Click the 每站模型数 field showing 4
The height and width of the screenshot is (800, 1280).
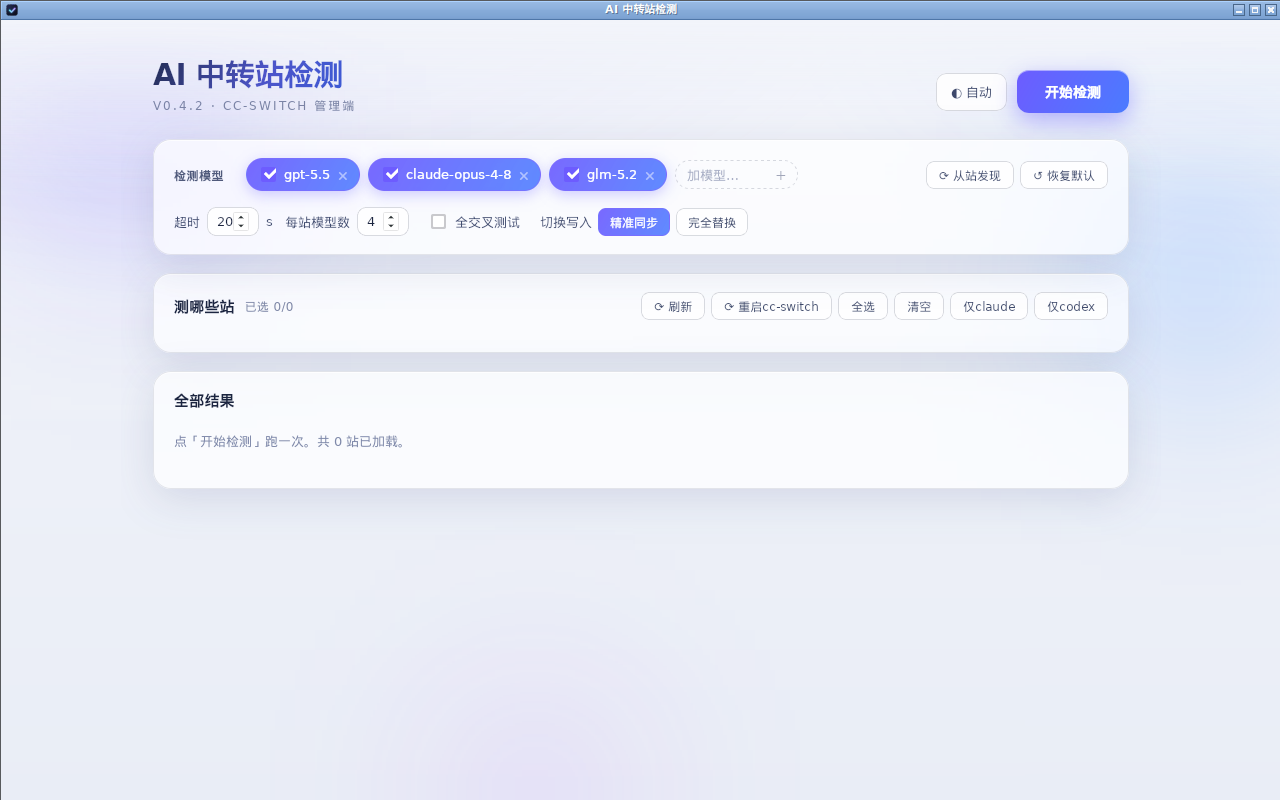pyautogui.click(x=383, y=222)
